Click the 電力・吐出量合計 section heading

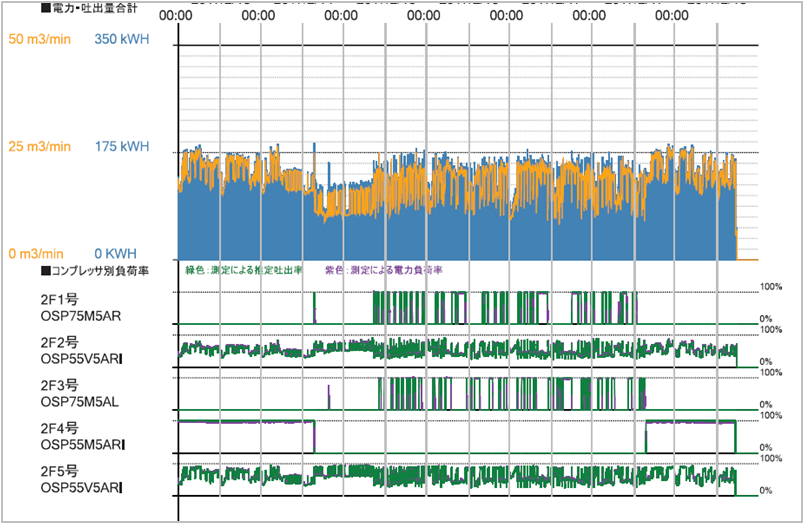coord(89,8)
